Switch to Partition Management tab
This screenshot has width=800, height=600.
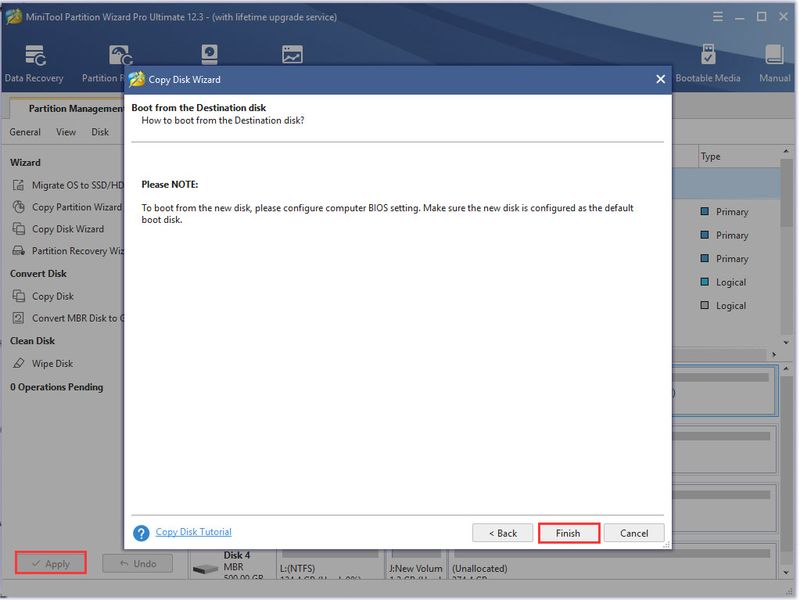point(76,108)
